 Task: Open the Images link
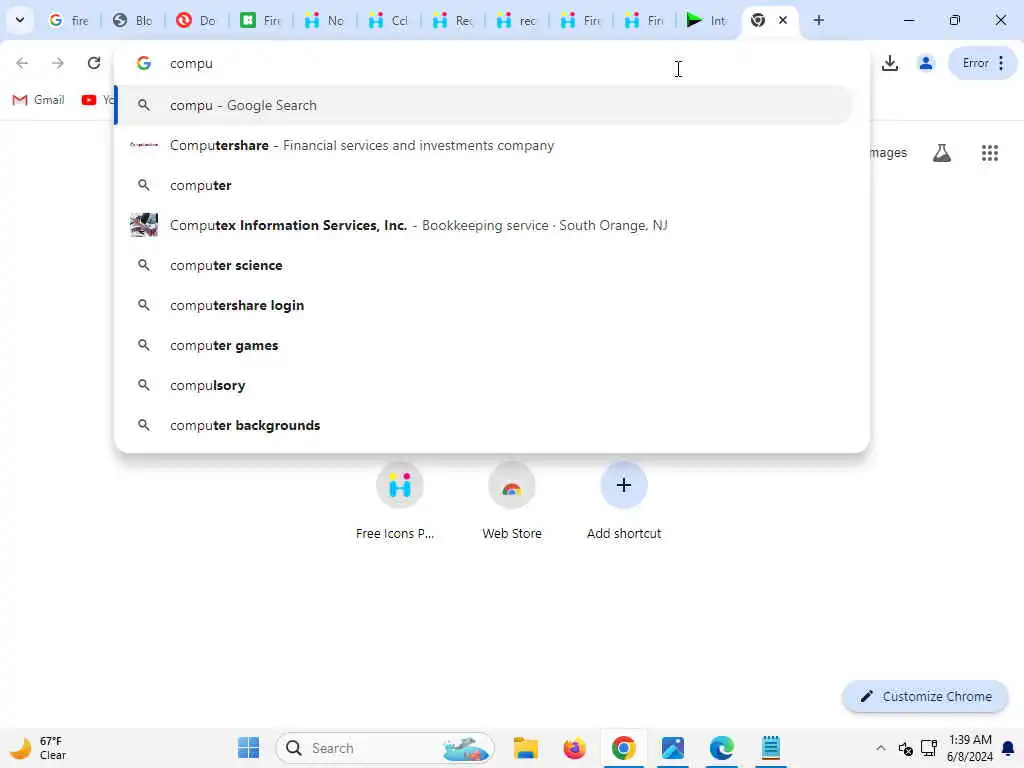pos(888,153)
